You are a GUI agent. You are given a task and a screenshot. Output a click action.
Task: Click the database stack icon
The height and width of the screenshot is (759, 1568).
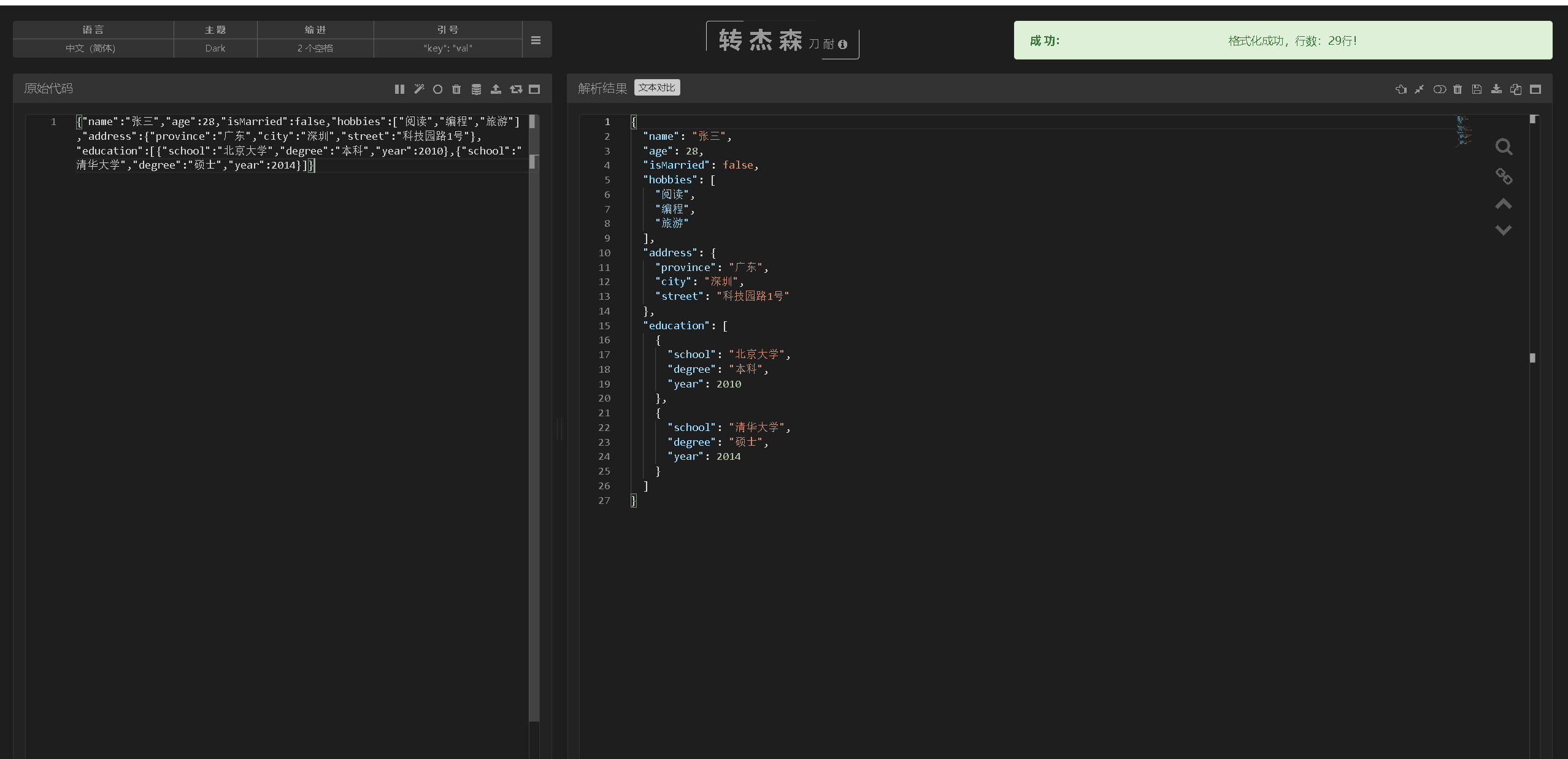(476, 89)
